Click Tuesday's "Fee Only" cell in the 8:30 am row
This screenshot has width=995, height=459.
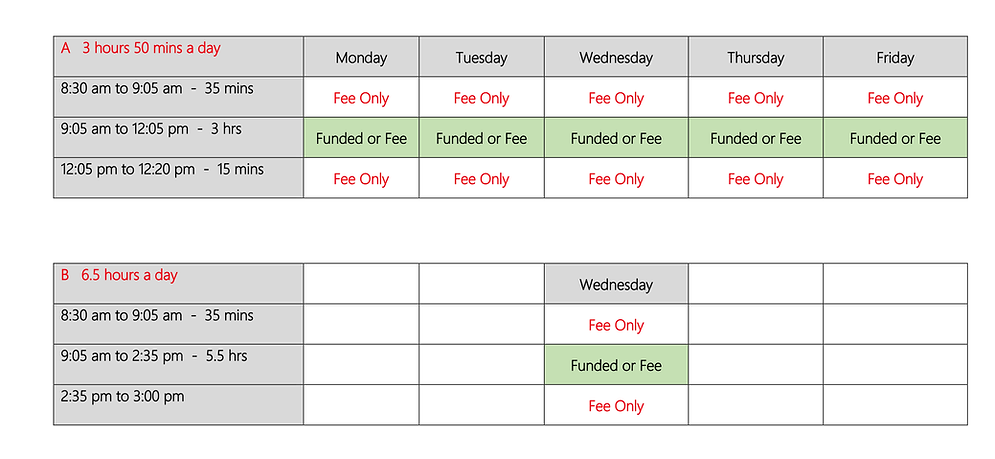pyautogui.click(x=481, y=98)
